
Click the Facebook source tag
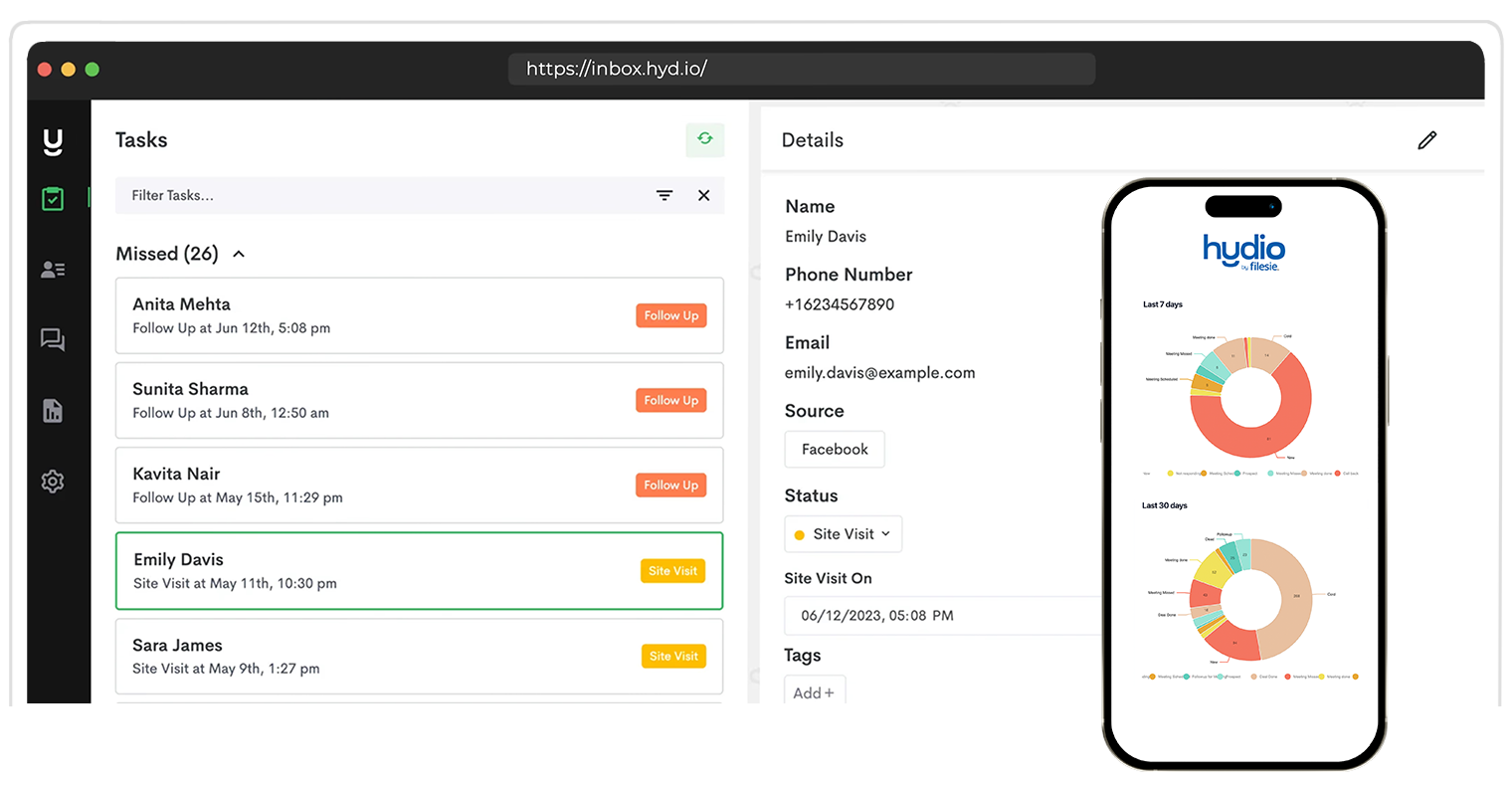pos(835,450)
